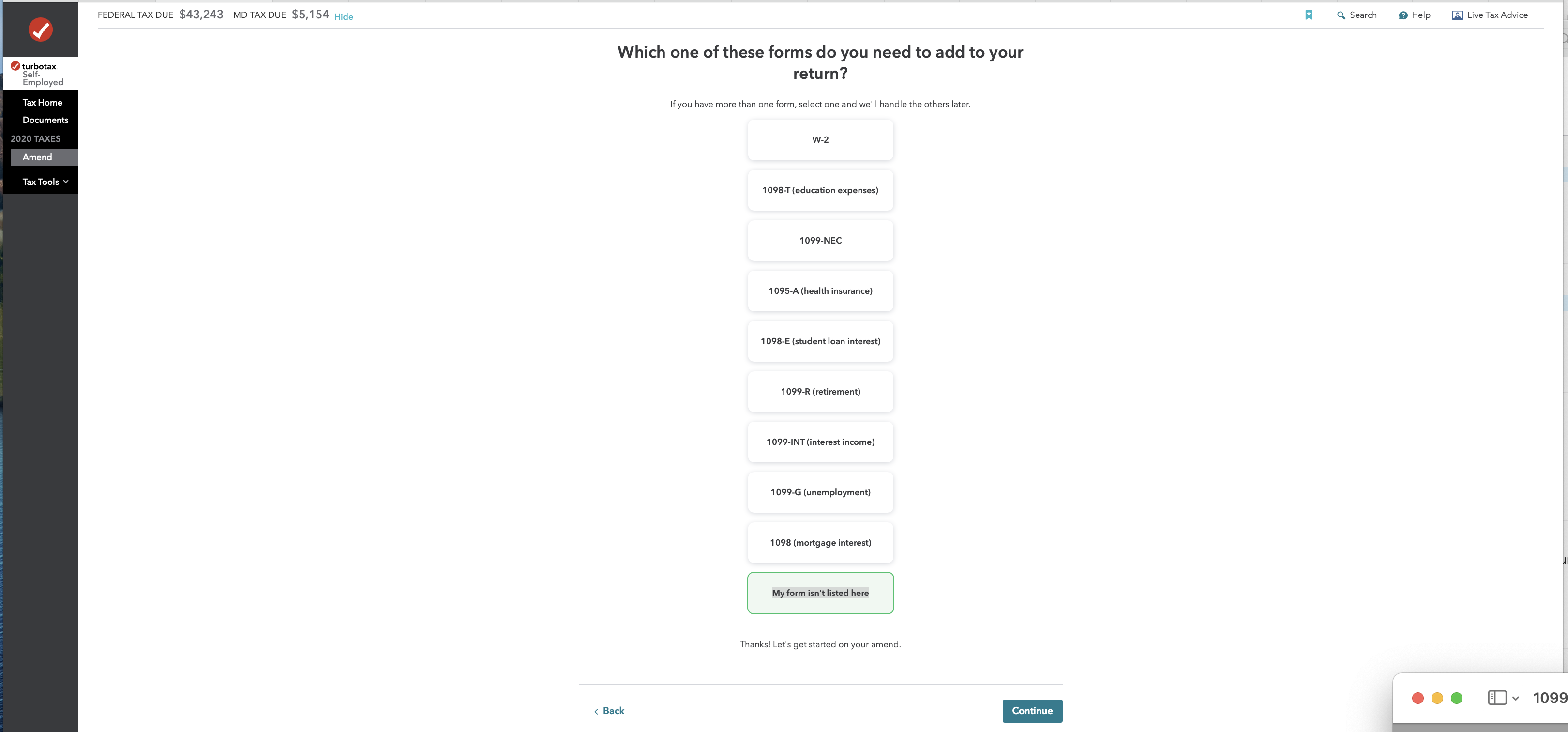Expand the Tax Tools menu
Screen dimensions: 1568x732
(45, 182)
